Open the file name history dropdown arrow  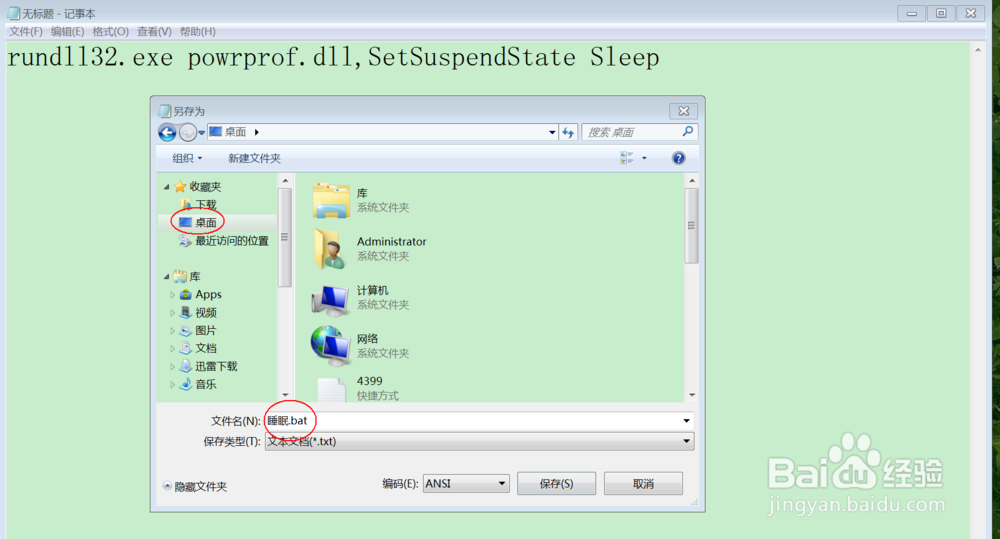[686, 420]
